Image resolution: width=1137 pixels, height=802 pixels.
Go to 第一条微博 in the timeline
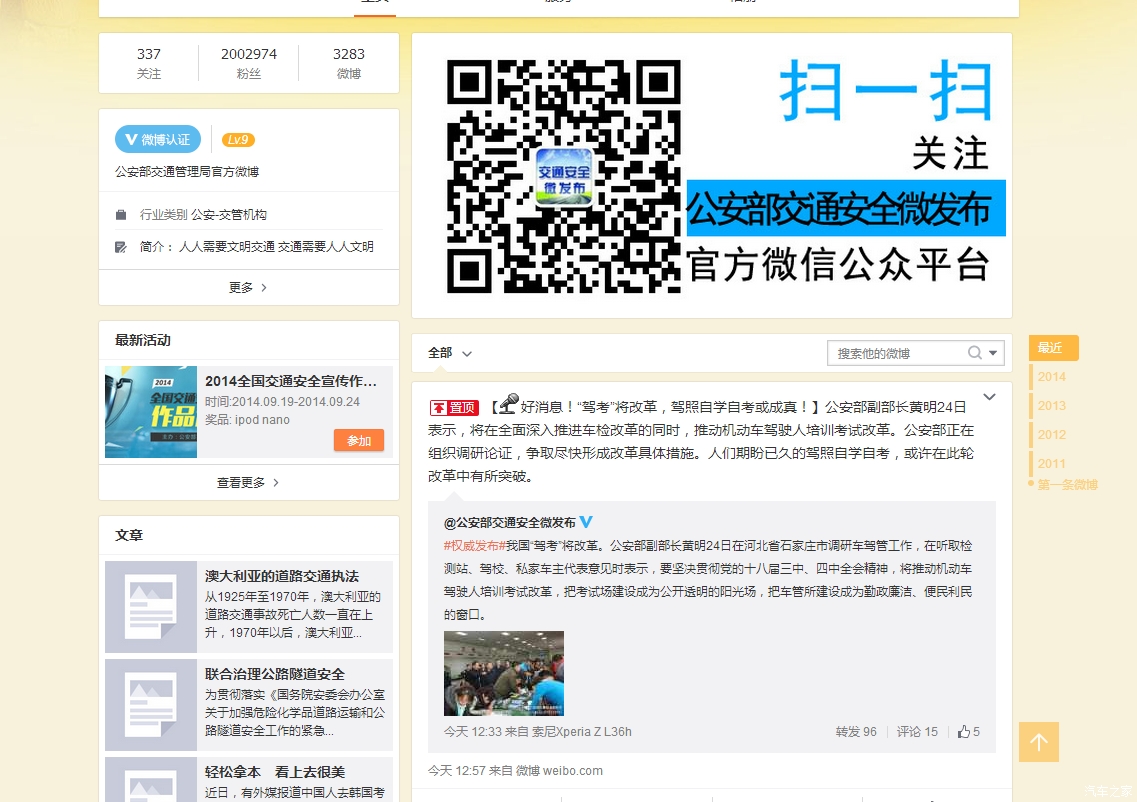1067,484
